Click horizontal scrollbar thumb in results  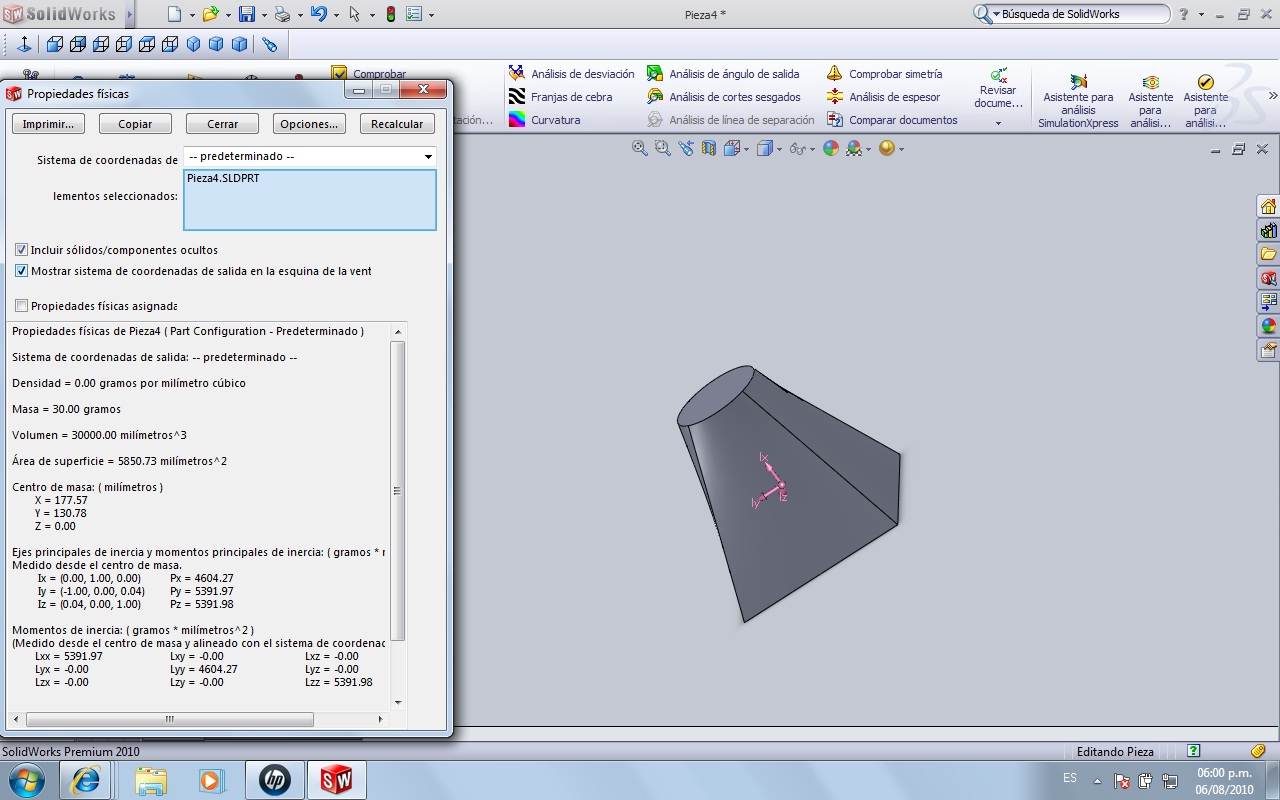[170, 719]
